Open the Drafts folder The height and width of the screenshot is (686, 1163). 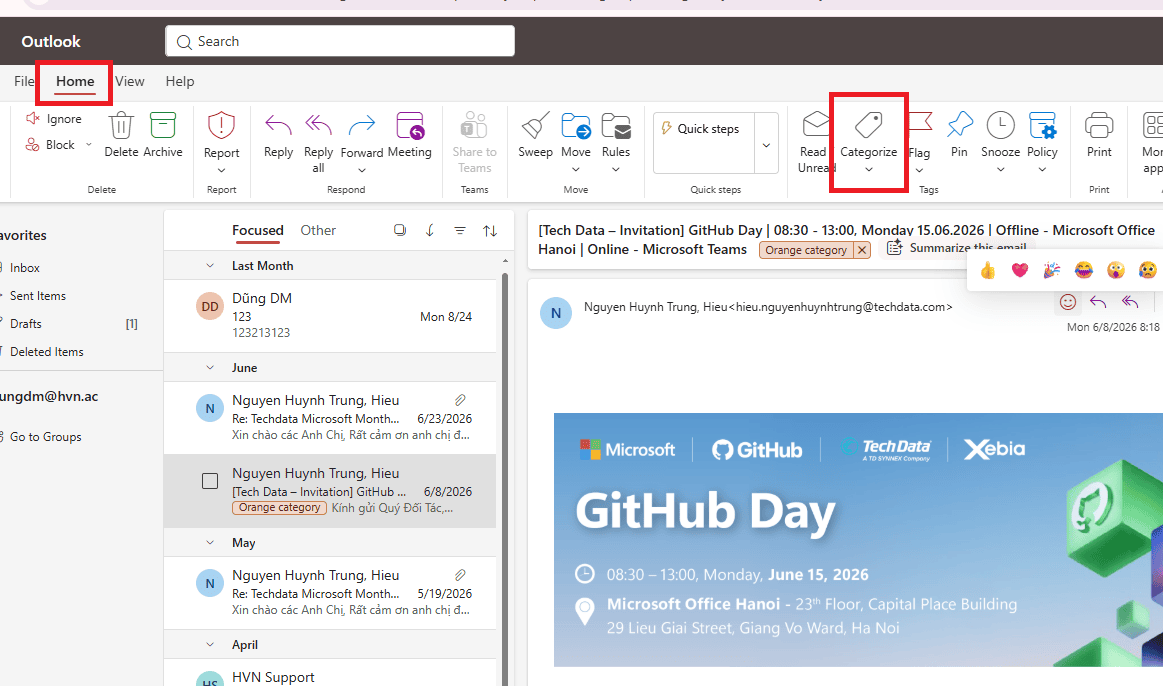(x=26, y=324)
